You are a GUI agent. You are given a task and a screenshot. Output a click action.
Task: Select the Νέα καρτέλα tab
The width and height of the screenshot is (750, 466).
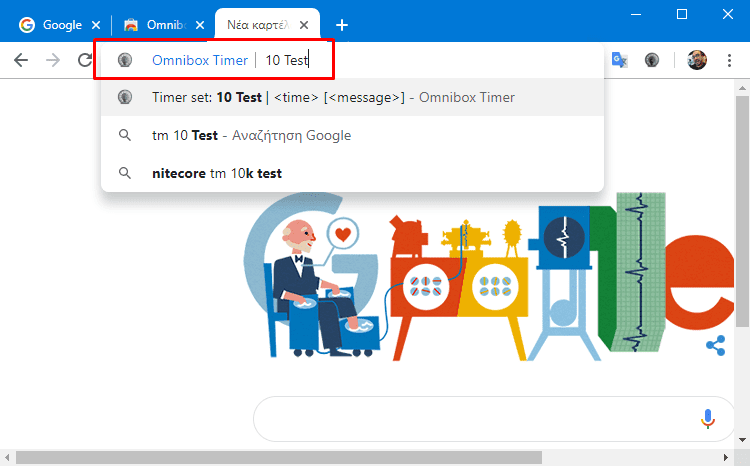267,25
